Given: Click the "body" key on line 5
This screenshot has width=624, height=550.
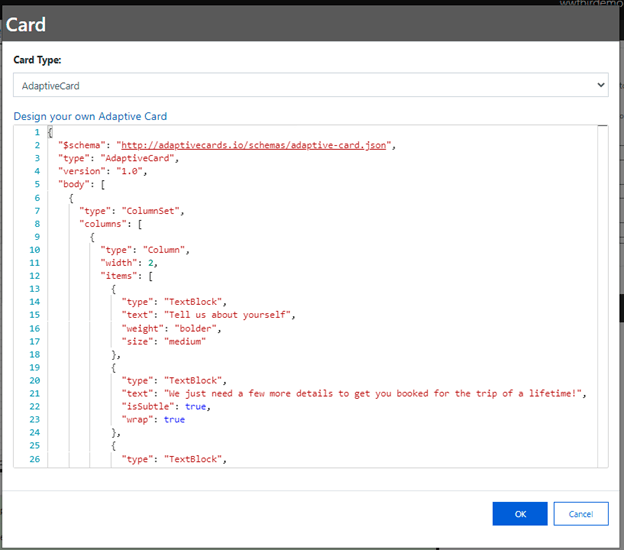Looking at the screenshot, I should [74, 184].
